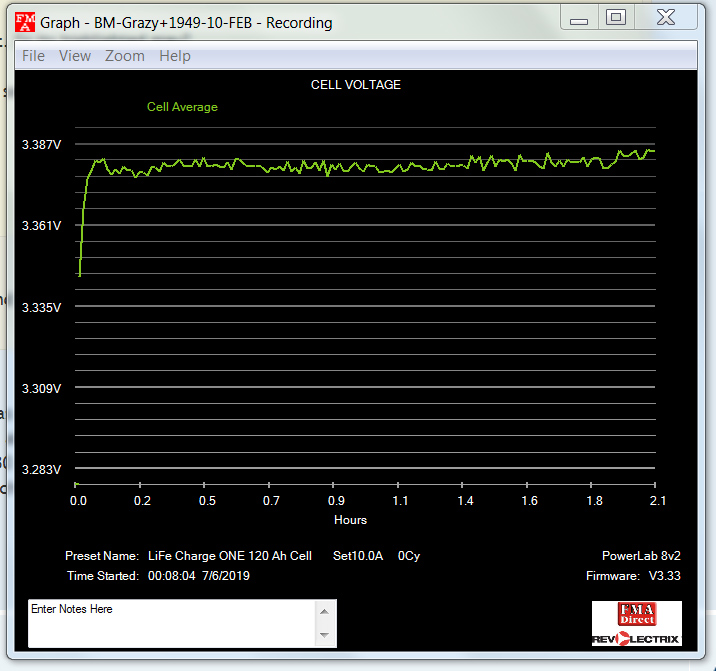Click the Revolectrix logo
Screen dimensions: 716x671
636,638
